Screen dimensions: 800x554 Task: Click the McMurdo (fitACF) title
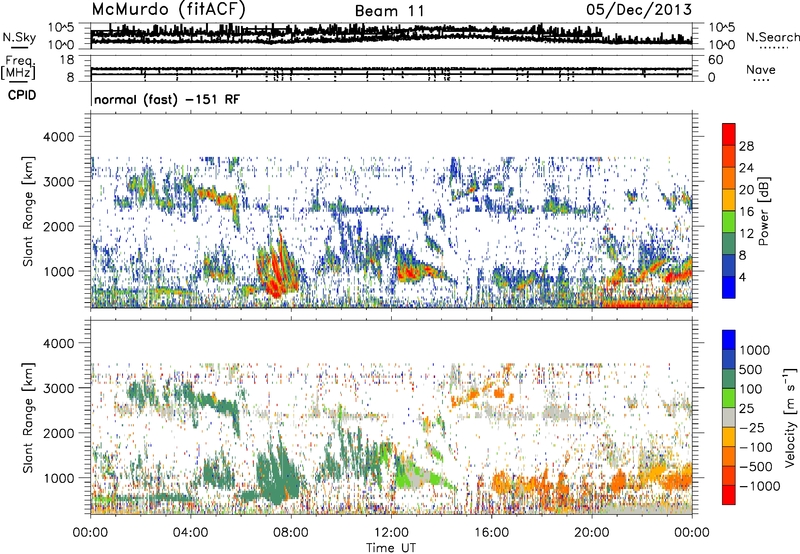pos(168,10)
